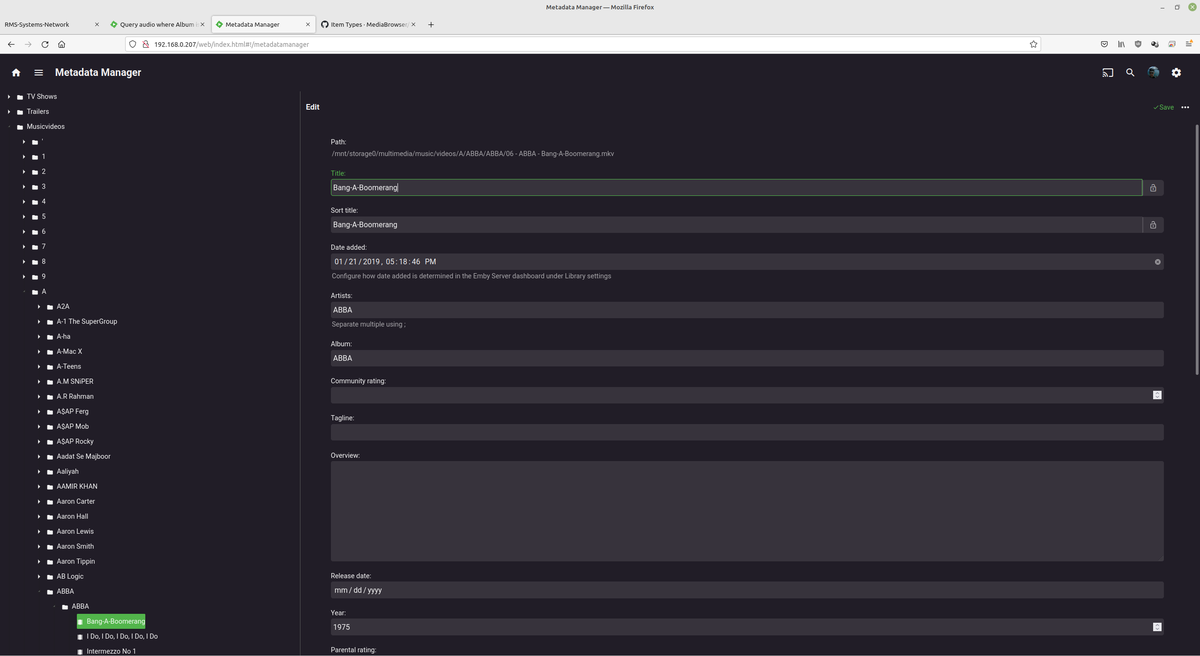
Task: Click the Pocket save icon in toolbar
Action: coord(1104,44)
